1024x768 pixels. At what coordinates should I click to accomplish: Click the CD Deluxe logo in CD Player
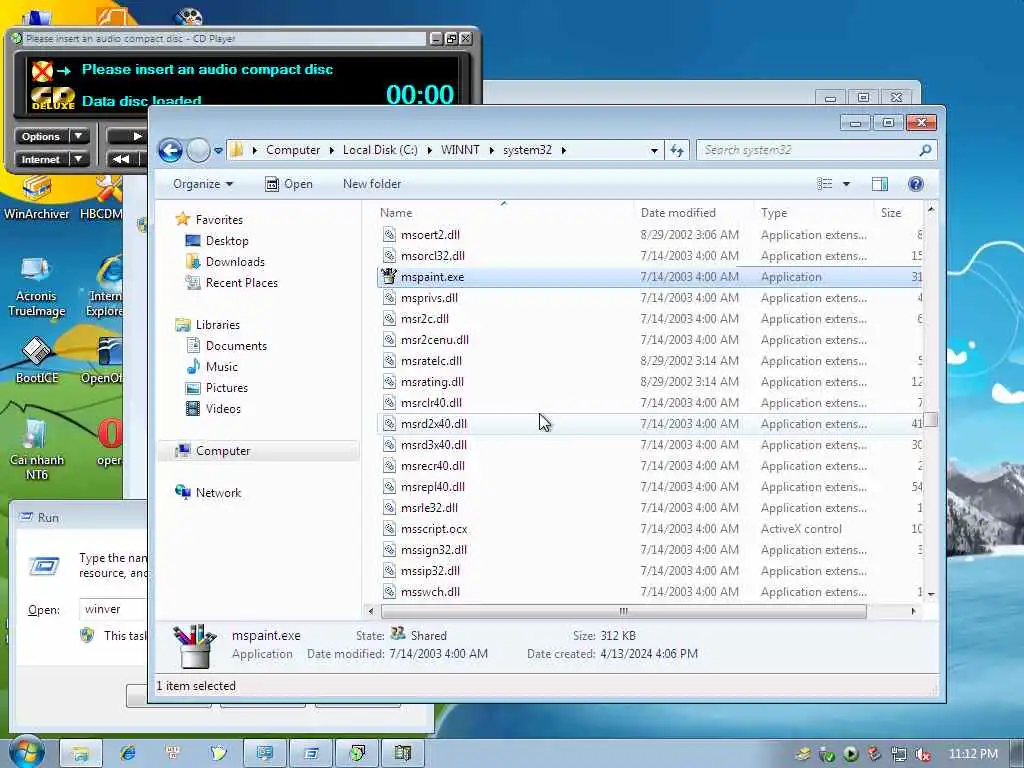[x=53, y=99]
